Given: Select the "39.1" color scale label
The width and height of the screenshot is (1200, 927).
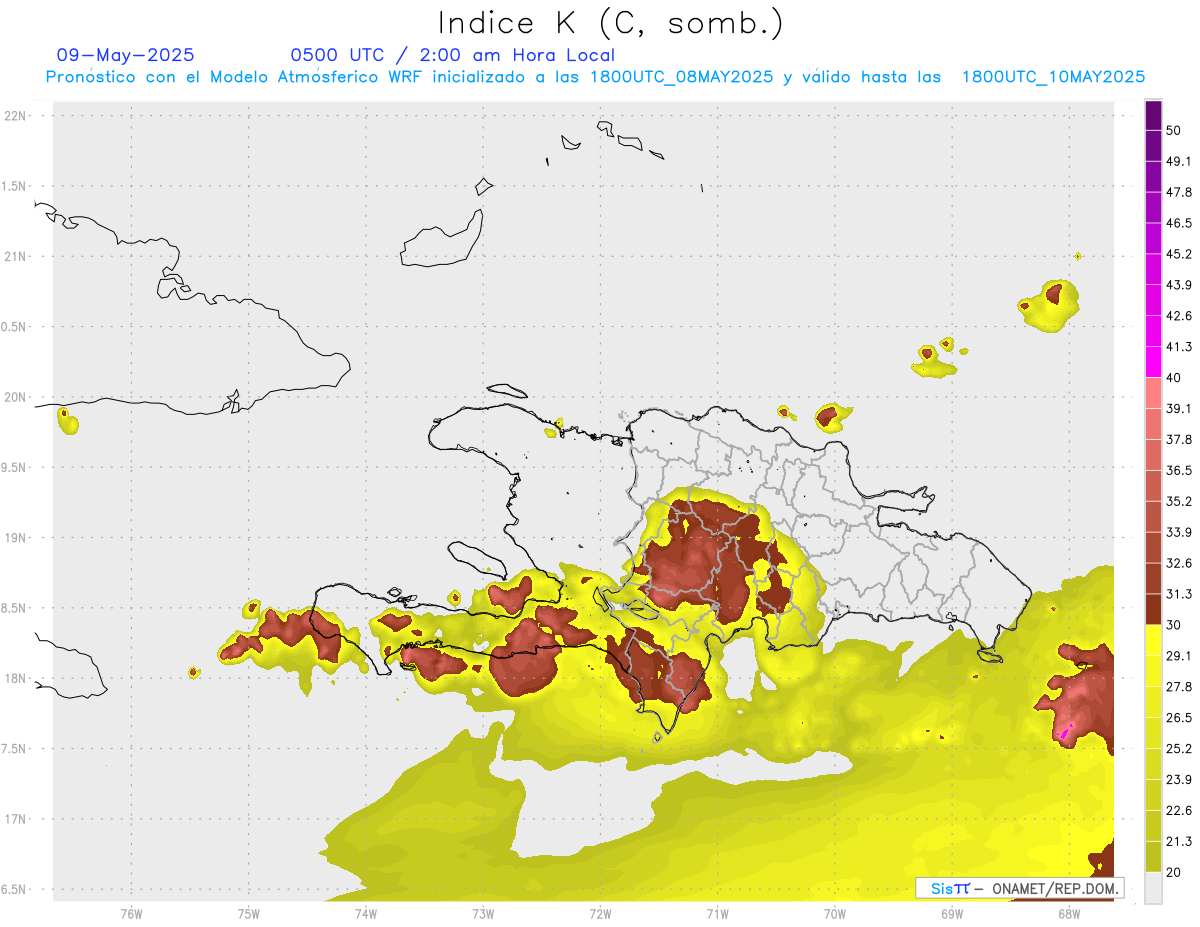Looking at the screenshot, I should (x=1178, y=409).
